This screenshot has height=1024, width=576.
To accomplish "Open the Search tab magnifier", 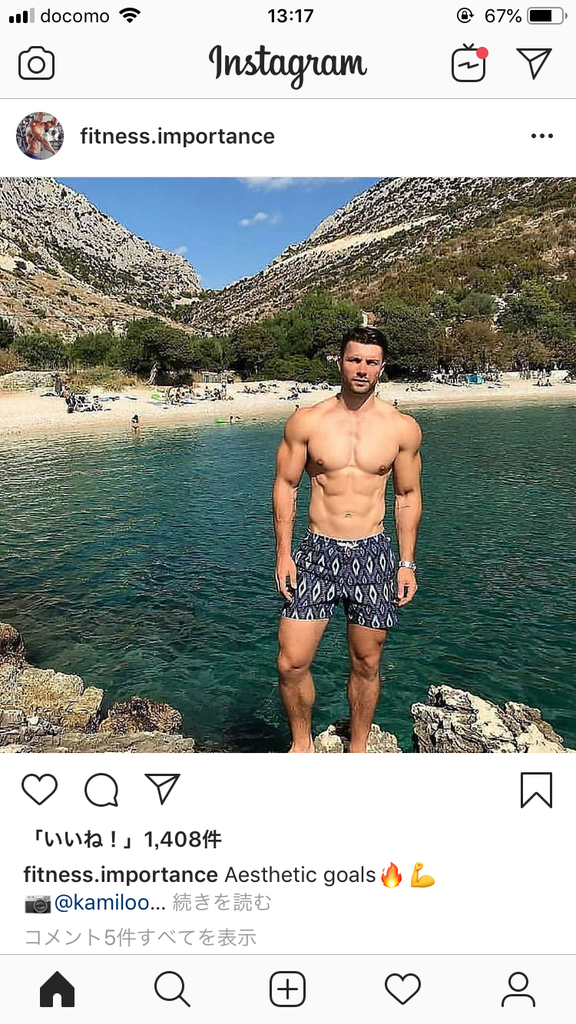I will click(172, 989).
